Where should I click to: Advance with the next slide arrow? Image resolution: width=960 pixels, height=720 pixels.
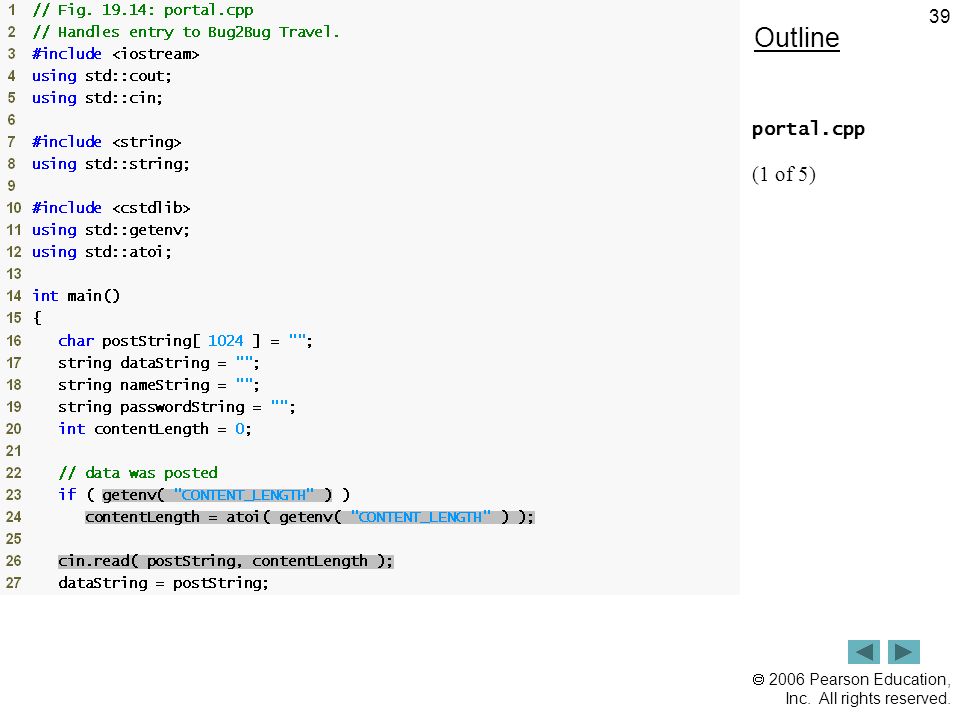coord(904,651)
